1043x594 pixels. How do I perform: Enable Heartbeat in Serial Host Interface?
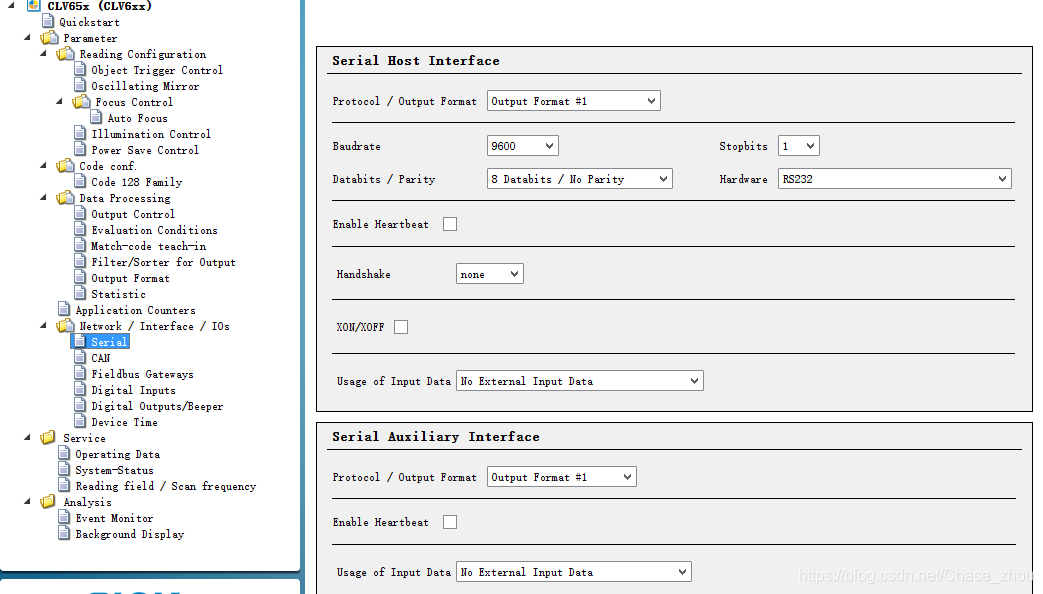(x=450, y=224)
